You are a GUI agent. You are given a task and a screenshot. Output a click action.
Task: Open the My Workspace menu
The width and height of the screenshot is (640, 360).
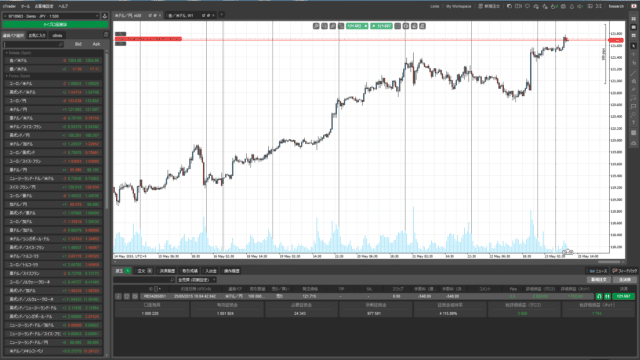point(458,6)
